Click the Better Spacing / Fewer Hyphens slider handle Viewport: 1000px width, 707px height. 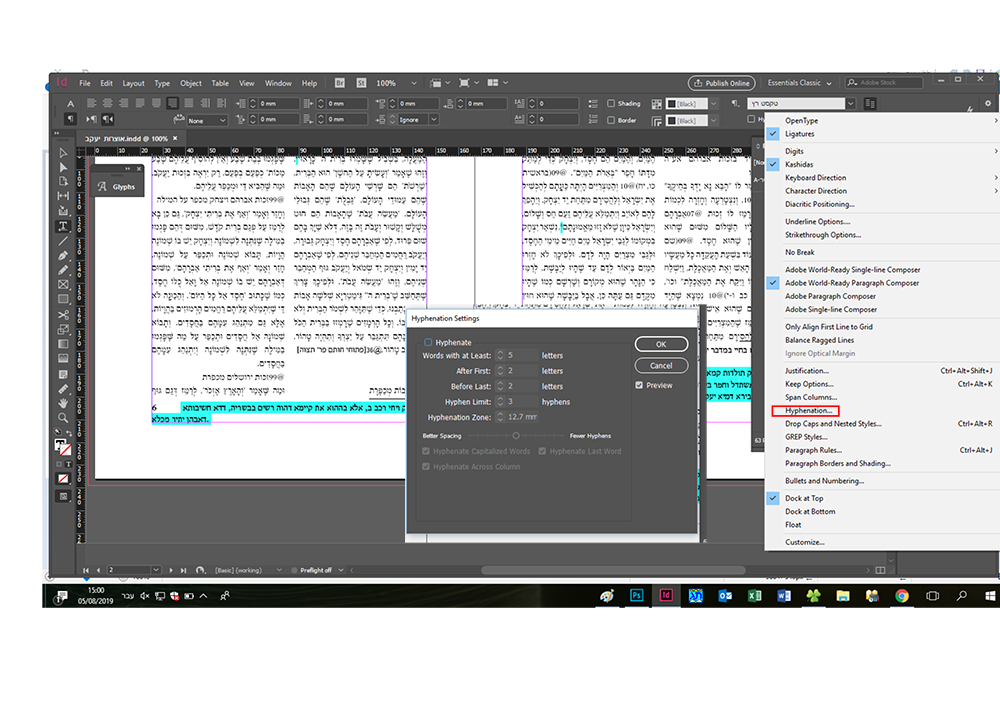[516, 435]
